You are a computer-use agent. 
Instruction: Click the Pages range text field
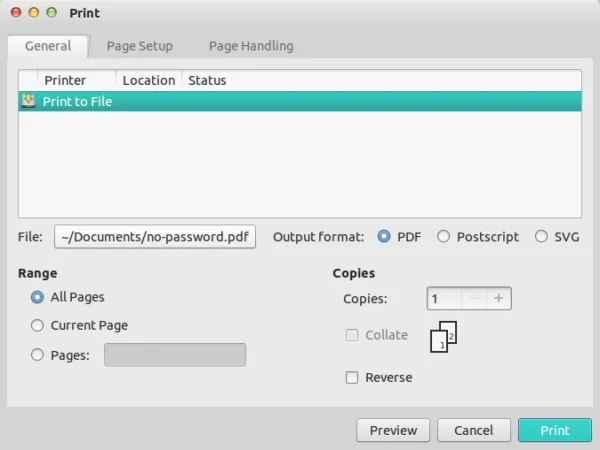click(175, 355)
